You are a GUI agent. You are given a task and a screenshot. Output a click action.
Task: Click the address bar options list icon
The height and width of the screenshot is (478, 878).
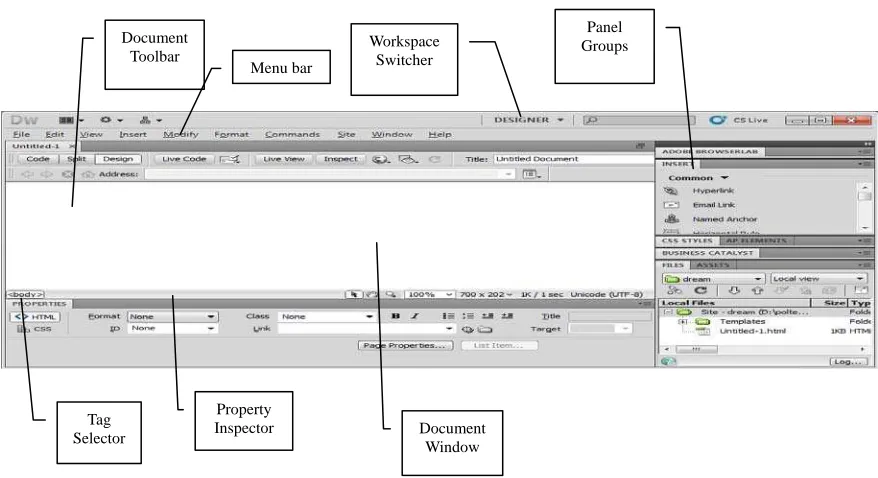coord(531,174)
